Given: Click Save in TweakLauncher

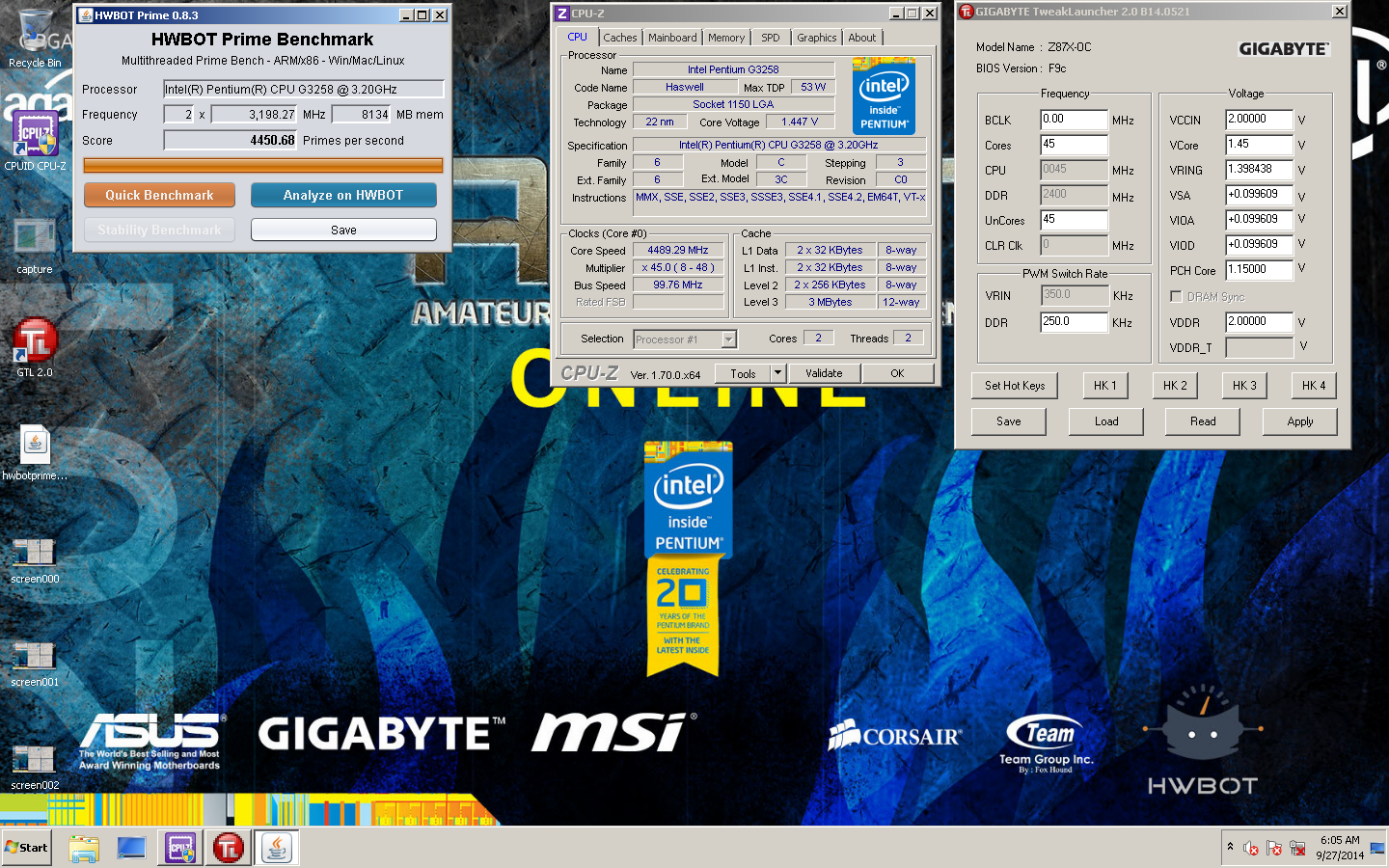Looking at the screenshot, I should [x=1009, y=421].
